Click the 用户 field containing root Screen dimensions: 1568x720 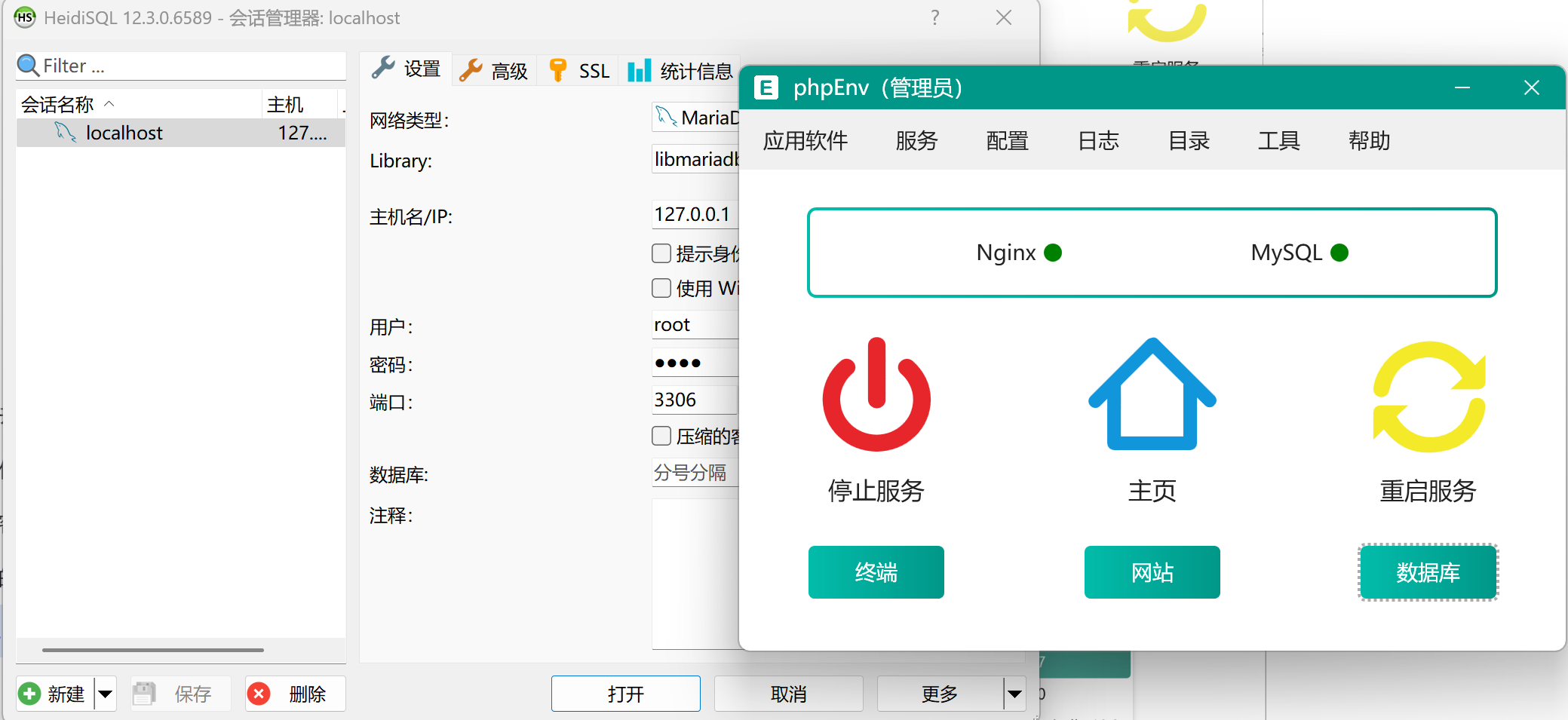695,324
